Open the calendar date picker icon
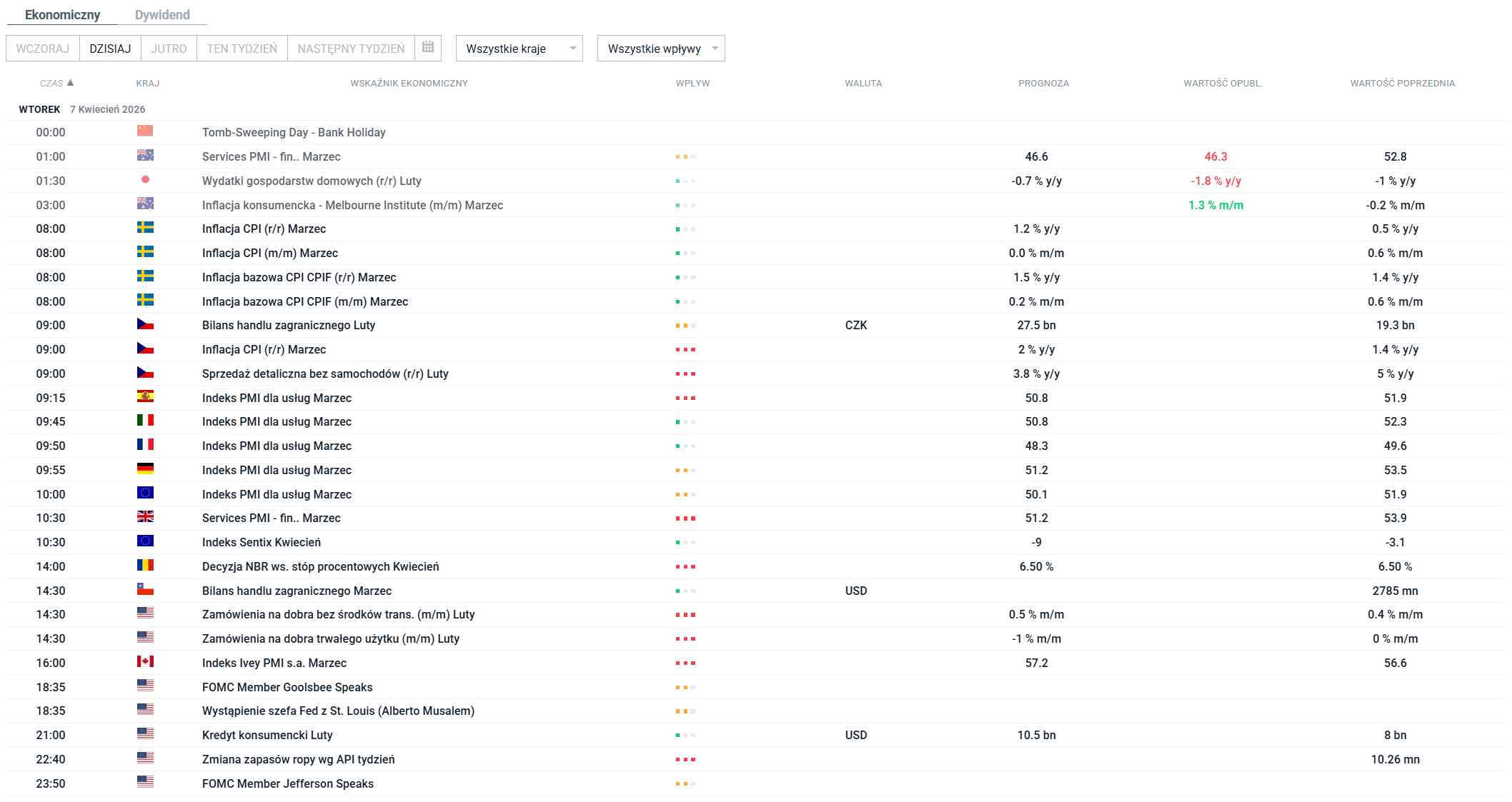1512x802 pixels. 428,48
